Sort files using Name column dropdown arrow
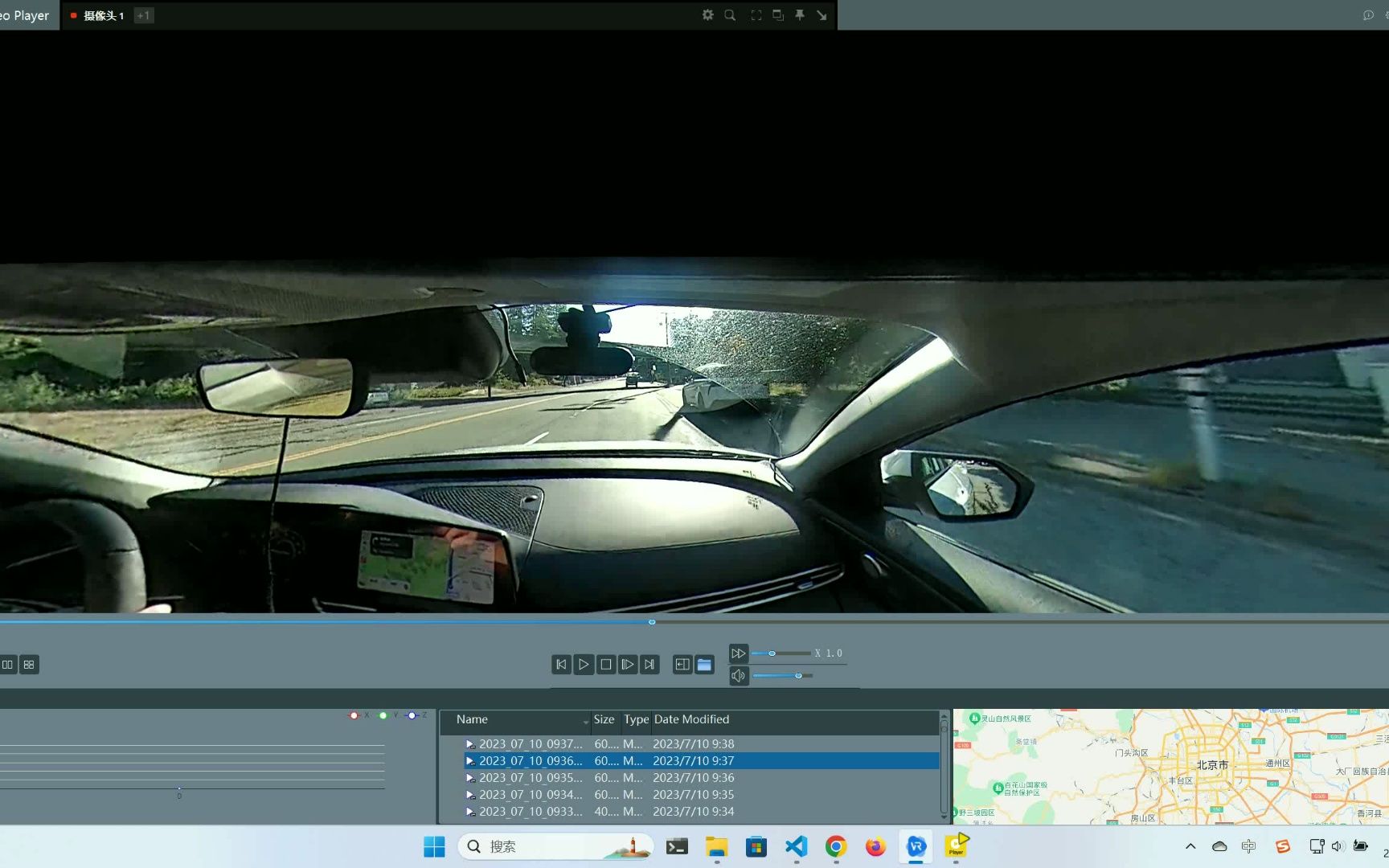The image size is (1389, 868). [585, 721]
